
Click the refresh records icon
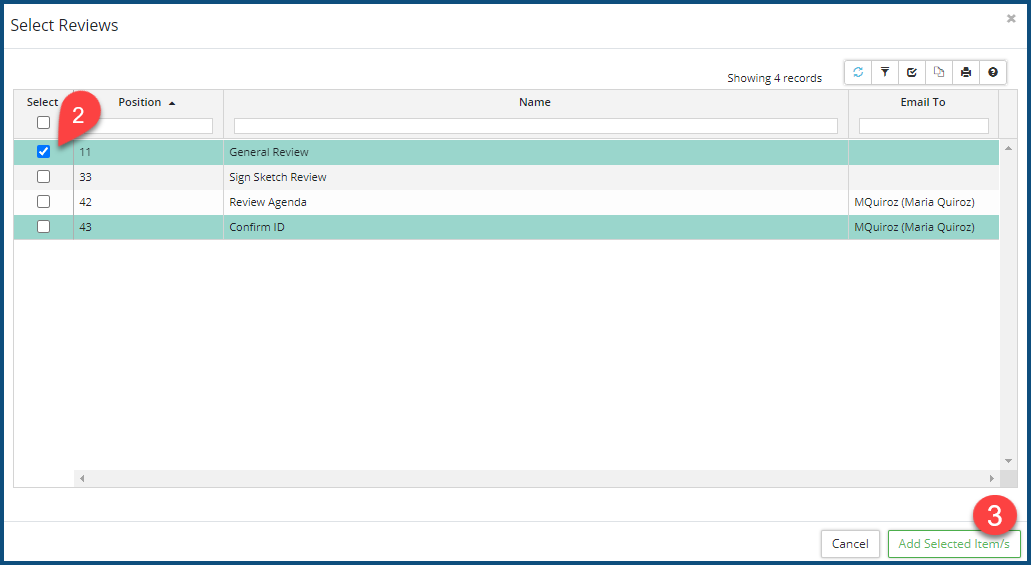pyautogui.click(x=858, y=73)
